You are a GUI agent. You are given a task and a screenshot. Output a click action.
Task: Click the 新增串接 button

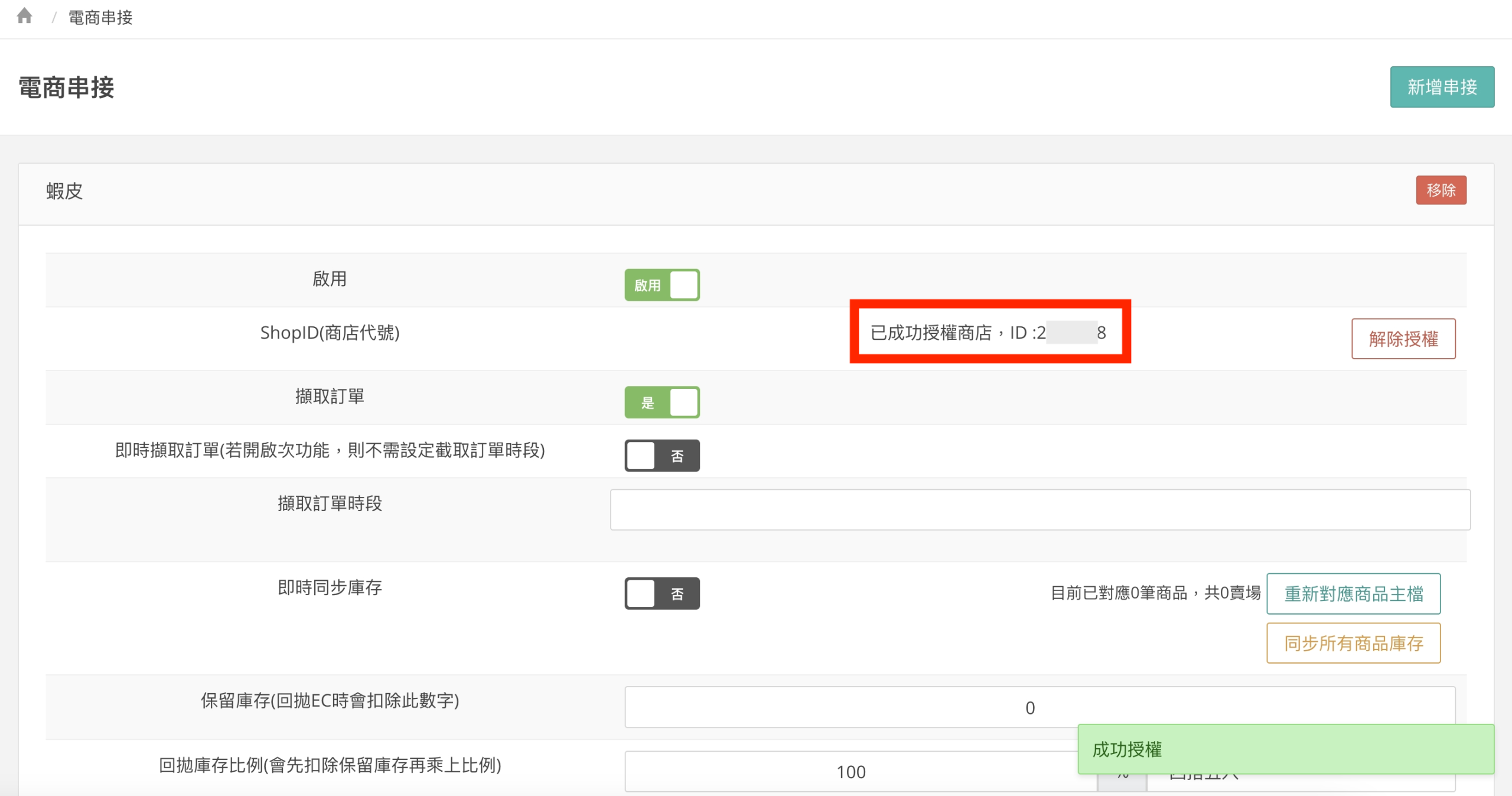click(1441, 87)
